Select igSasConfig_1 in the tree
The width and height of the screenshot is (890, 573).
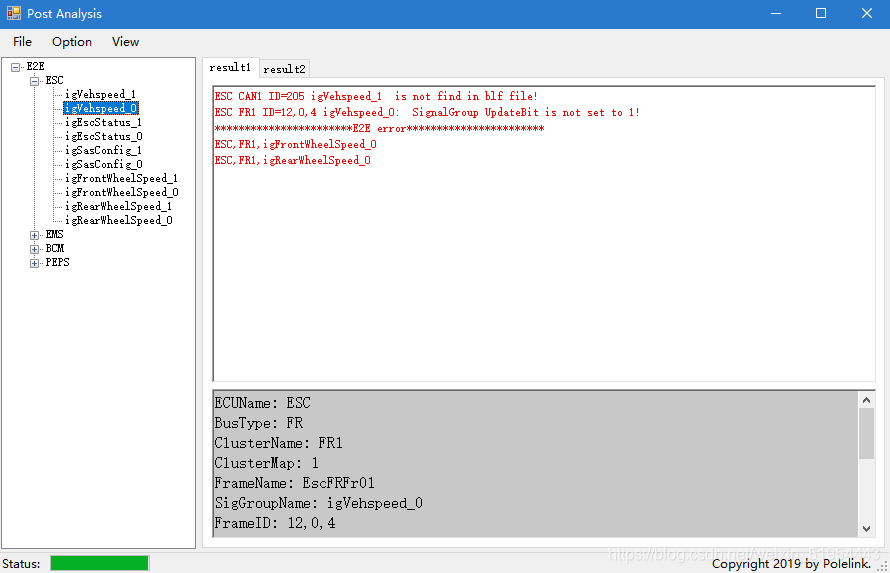click(x=103, y=150)
